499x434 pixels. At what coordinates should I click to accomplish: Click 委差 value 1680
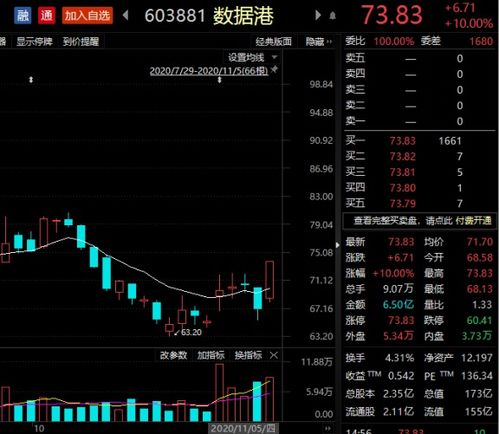click(481, 42)
